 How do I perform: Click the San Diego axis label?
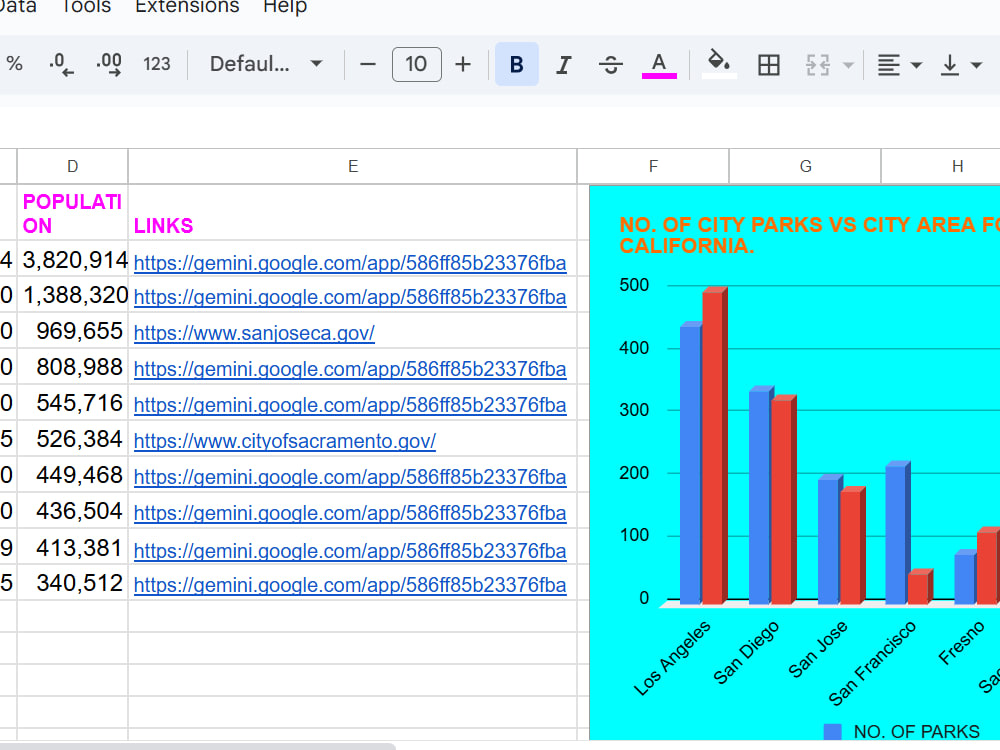click(746, 652)
